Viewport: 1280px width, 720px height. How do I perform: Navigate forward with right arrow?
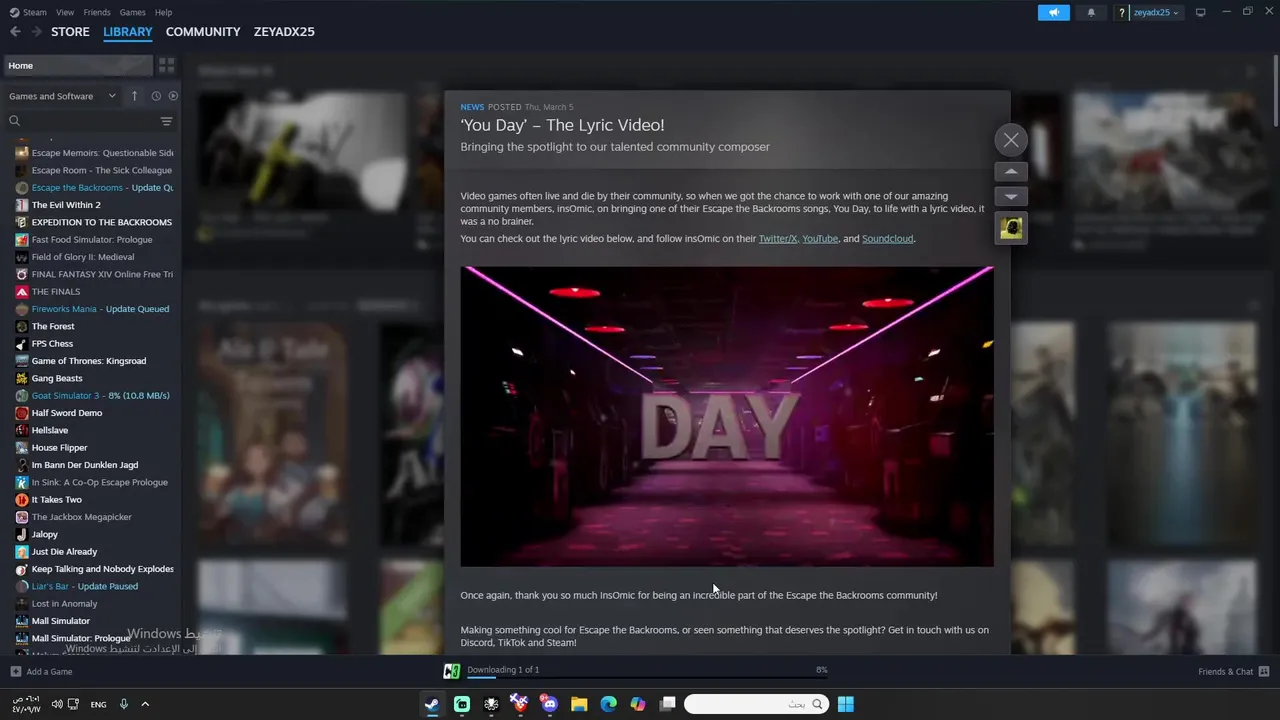point(37,32)
